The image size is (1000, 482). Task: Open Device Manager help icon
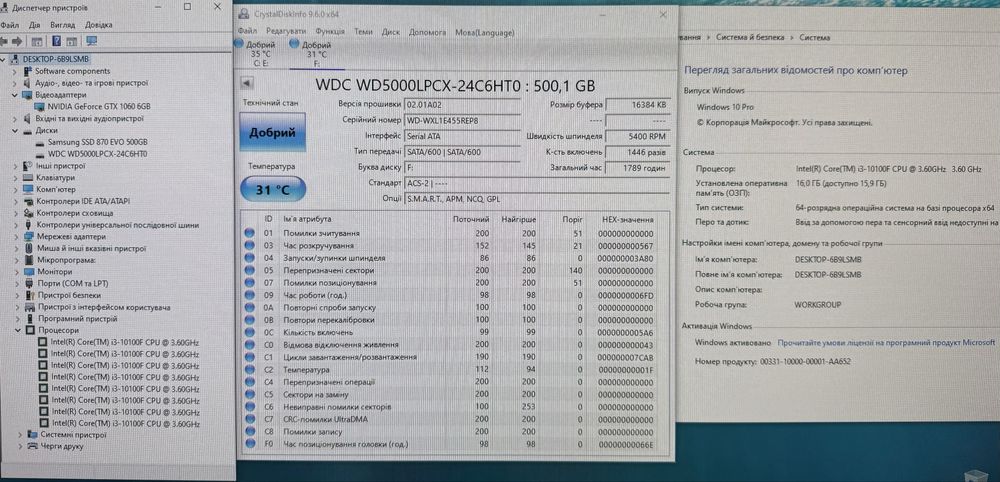click(x=56, y=41)
